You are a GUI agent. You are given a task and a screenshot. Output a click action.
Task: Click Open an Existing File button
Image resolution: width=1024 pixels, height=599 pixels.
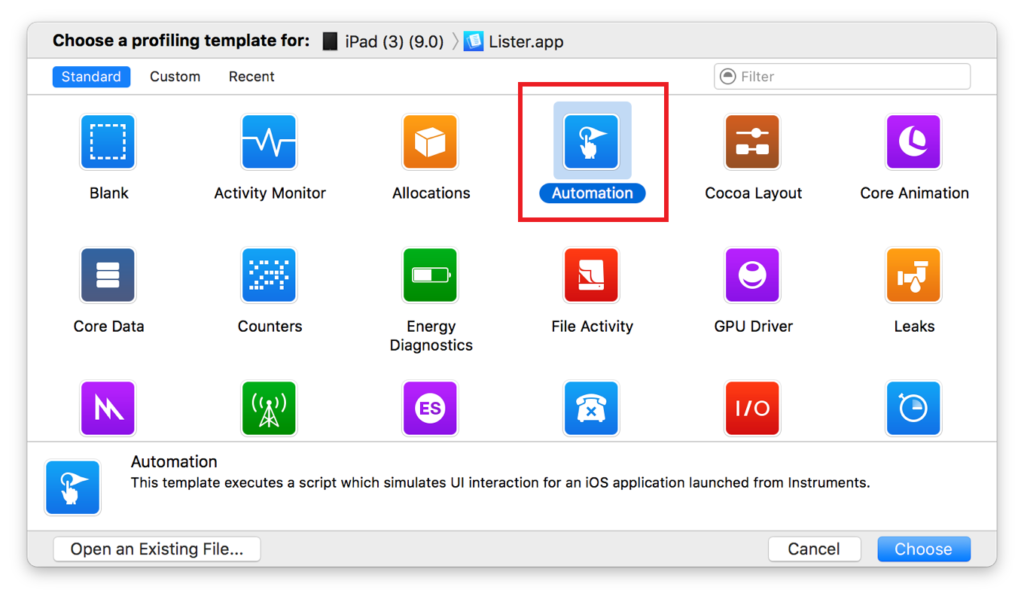tap(157, 549)
